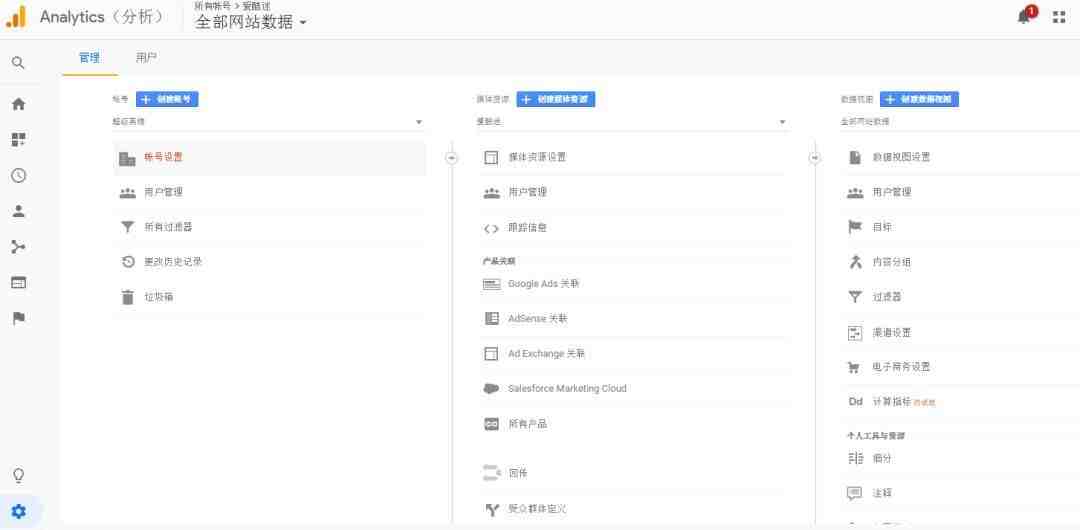Click the shopping cart icon for 电子商务设置
The height and width of the screenshot is (530, 1080).
pyautogui.click(x=854, y=367)
